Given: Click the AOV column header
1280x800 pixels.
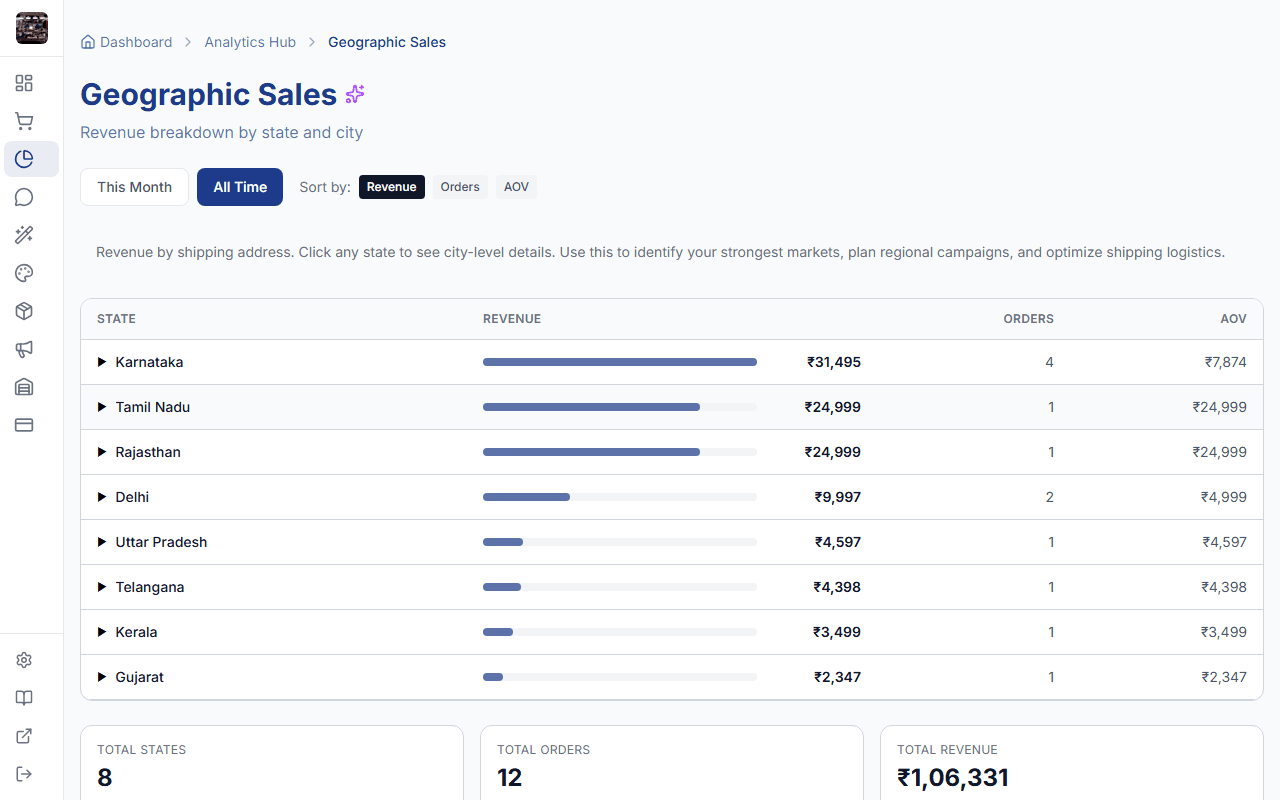Looking at the screenshot, I should click(x=1233, y=319).
